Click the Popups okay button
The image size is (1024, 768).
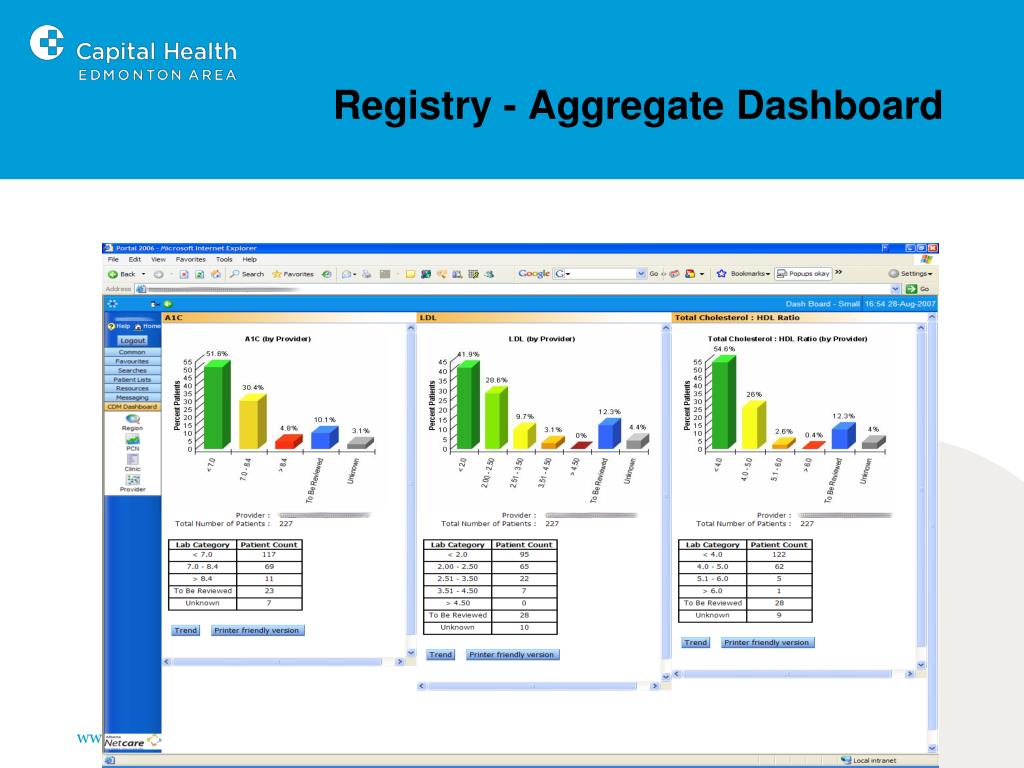(803, 274)
